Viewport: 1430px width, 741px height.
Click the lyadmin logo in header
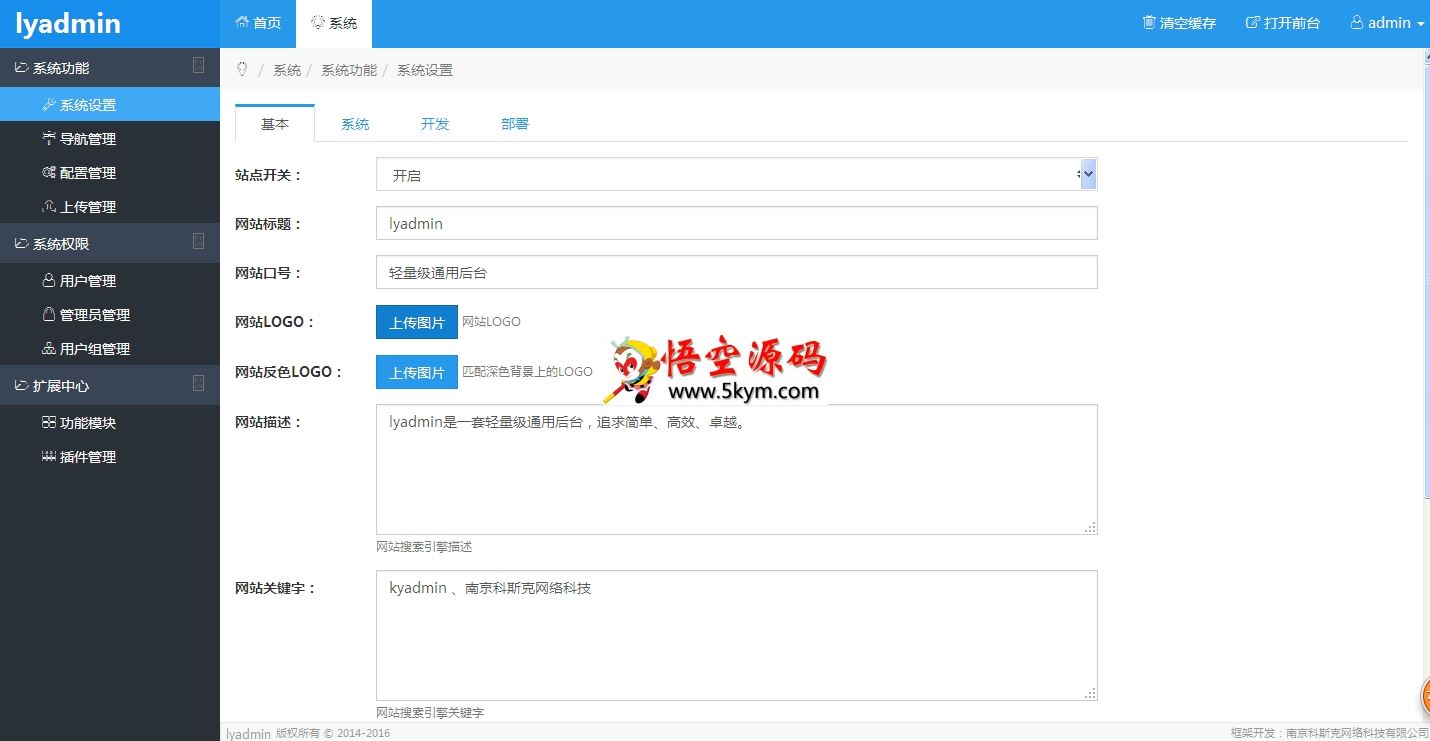click(68, 23)
